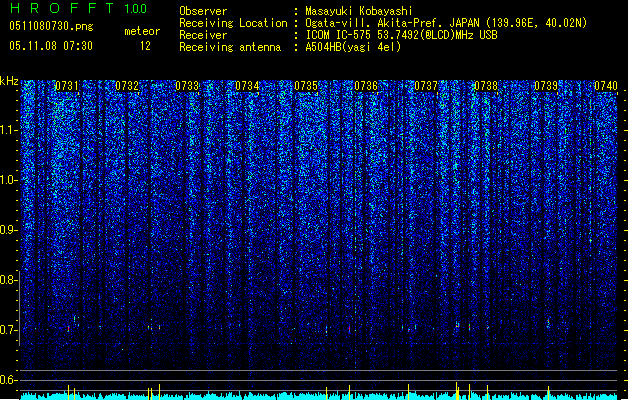The height and width of the screenshot is (400, 629).
Task: Click the date stamp 05.11.08 07:30
Action: coord(51,46)
